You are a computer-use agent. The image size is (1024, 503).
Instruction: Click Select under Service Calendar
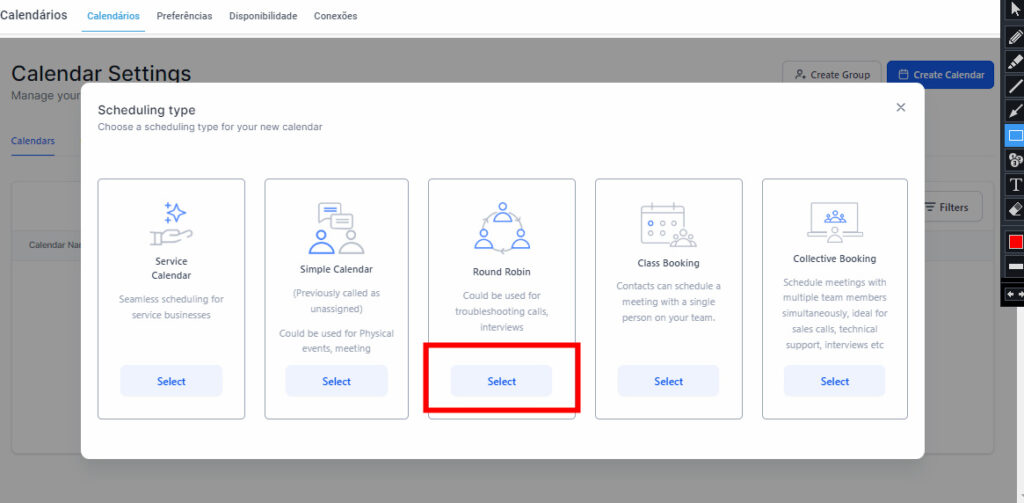coord(171,381)
